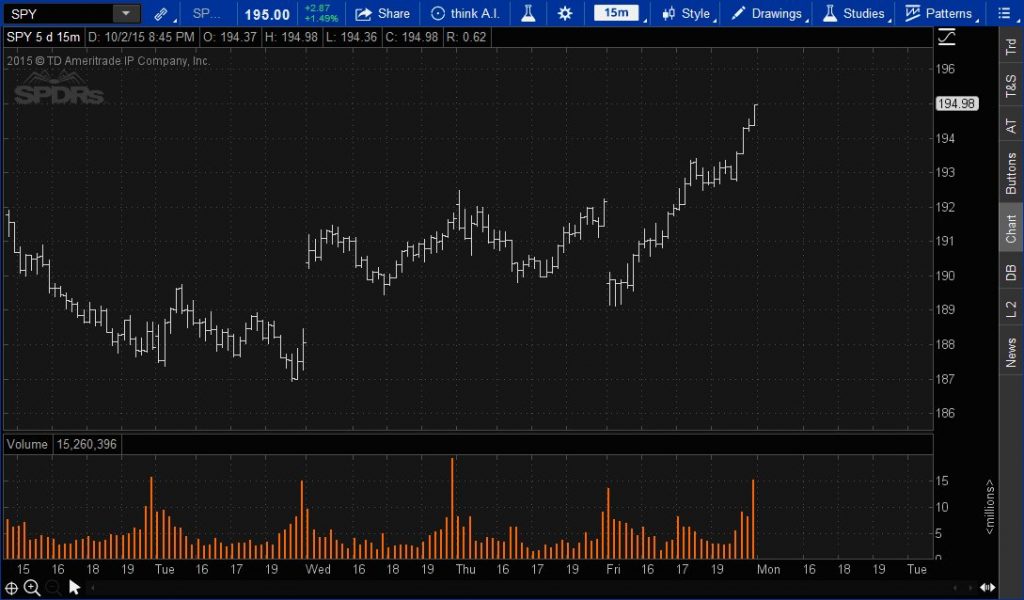This screenshot has height=600, width=1024.
Task: Zoom out using the dimmed magnifier minus icon
Action: (54, 588)
